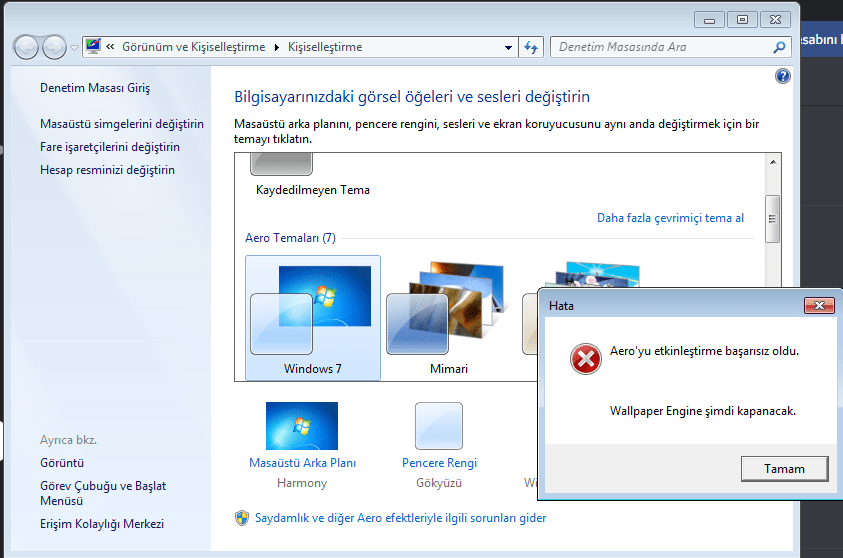Open Görev Çubuğu ve Başlat Menüsü
This screenshot has height=558, width=843.
(x=103, y=493)
